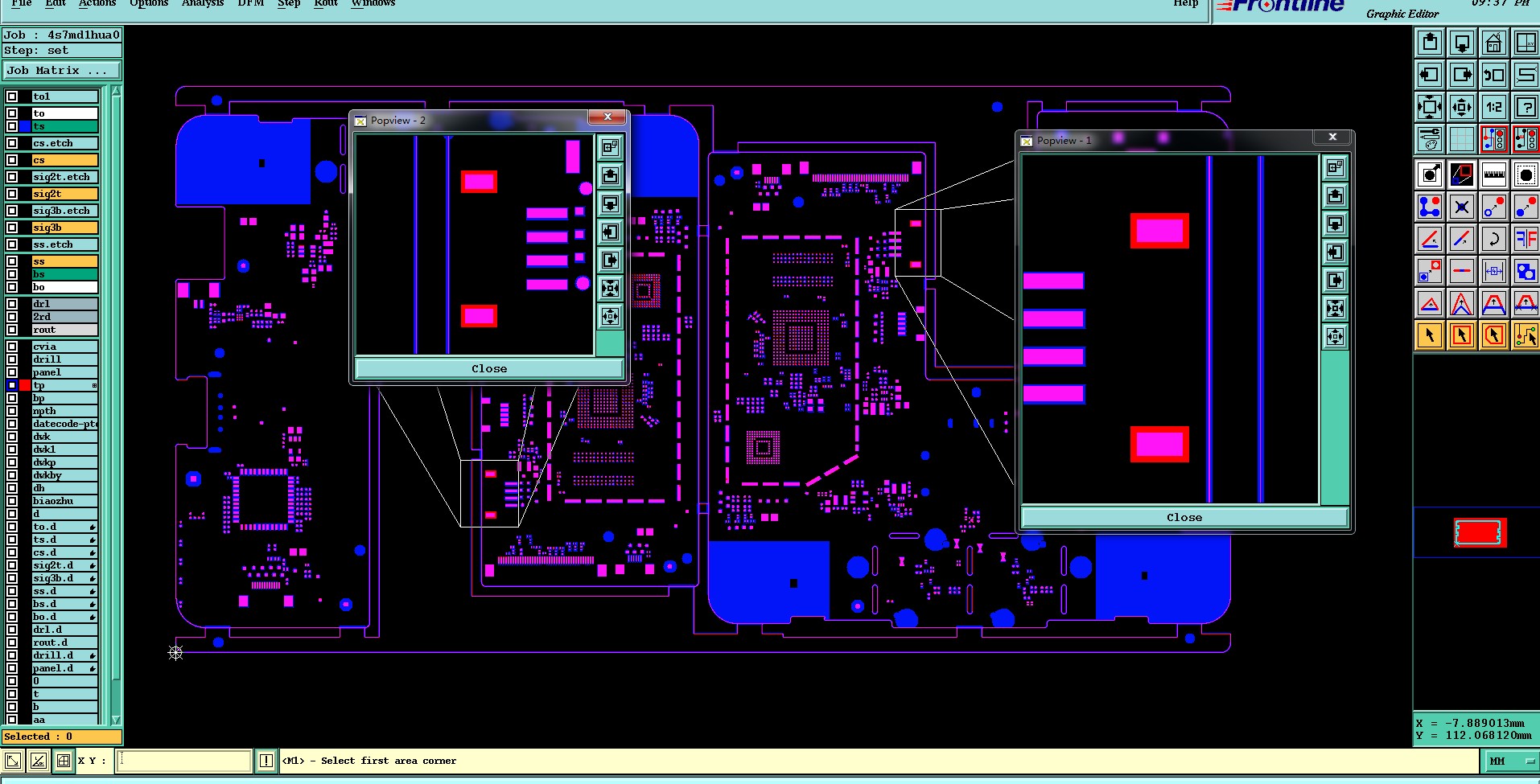The width and height of the screenshot is (1540, 784).
Task: Click the blue color swatch of ts layer
Action: (25, 126)
